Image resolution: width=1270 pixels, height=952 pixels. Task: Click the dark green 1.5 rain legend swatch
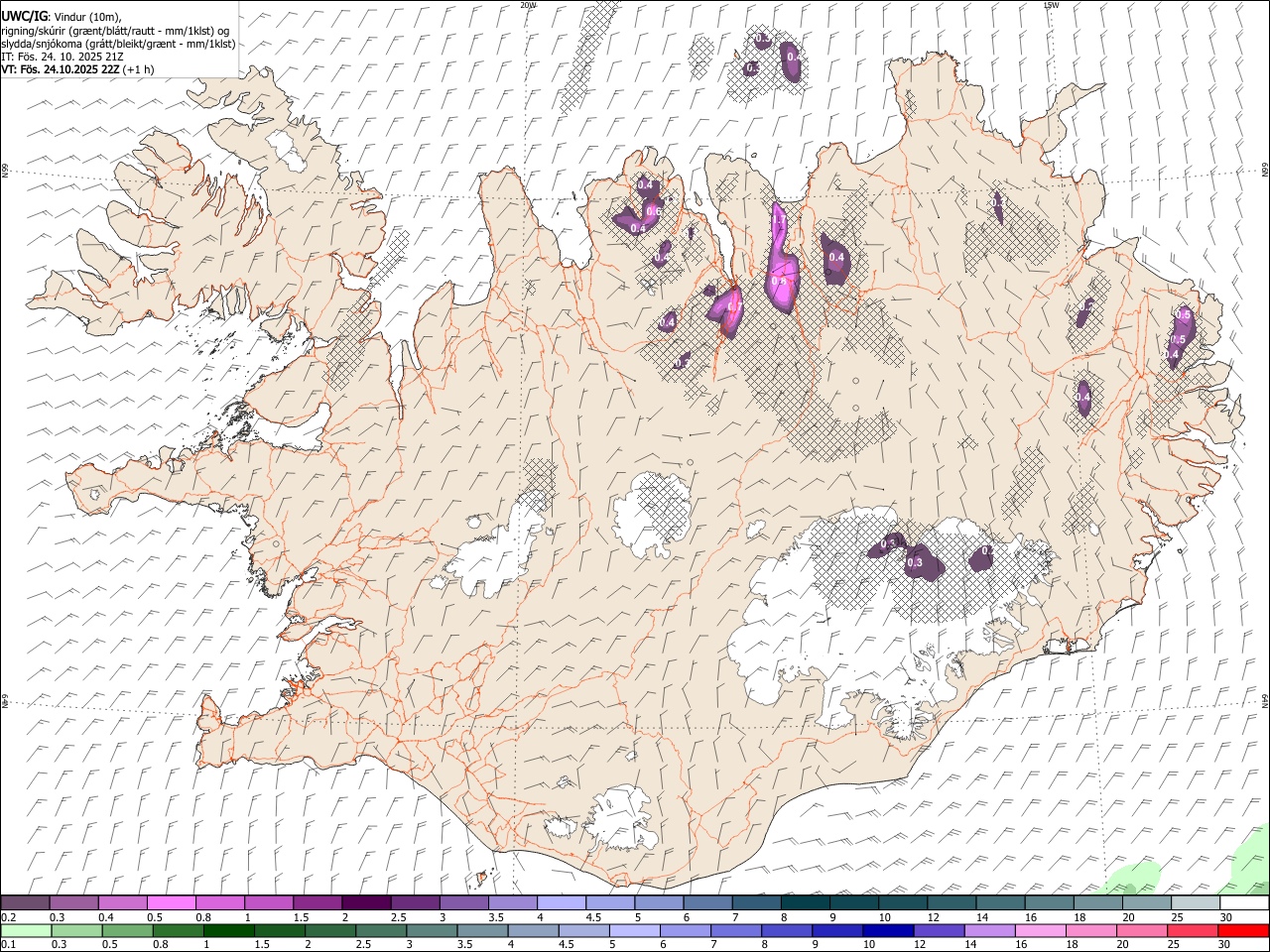(x=279, y=930)
